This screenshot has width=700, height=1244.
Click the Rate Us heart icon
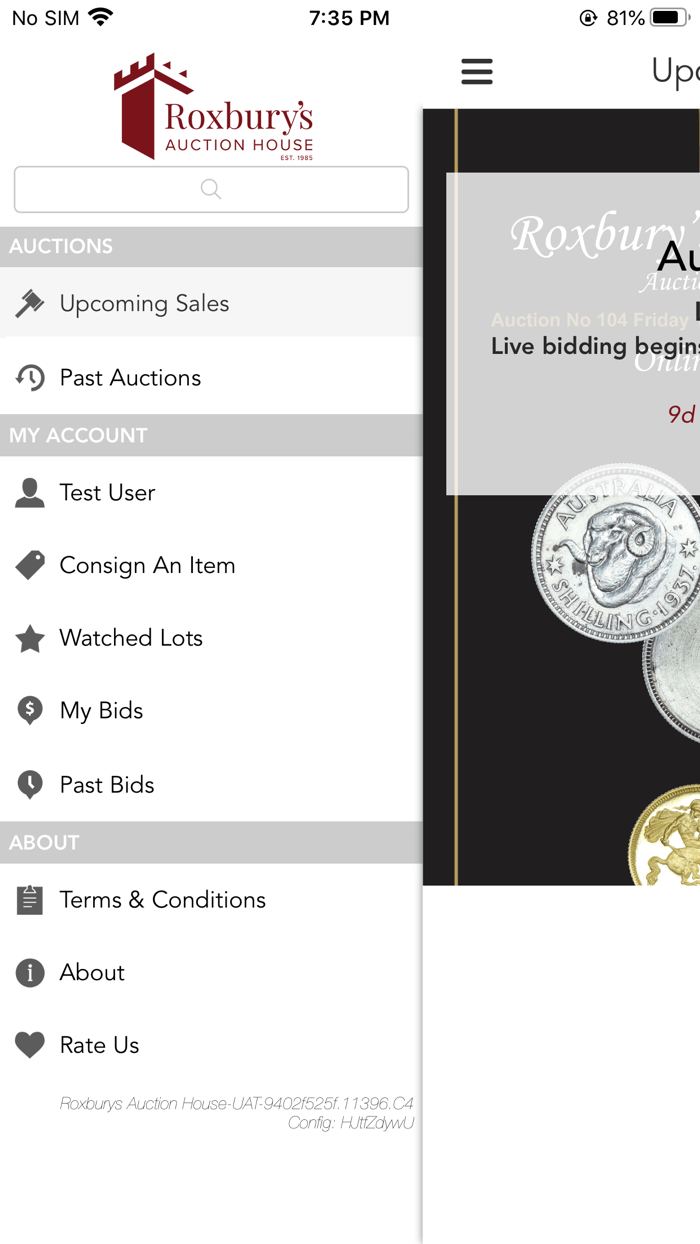30,1044
